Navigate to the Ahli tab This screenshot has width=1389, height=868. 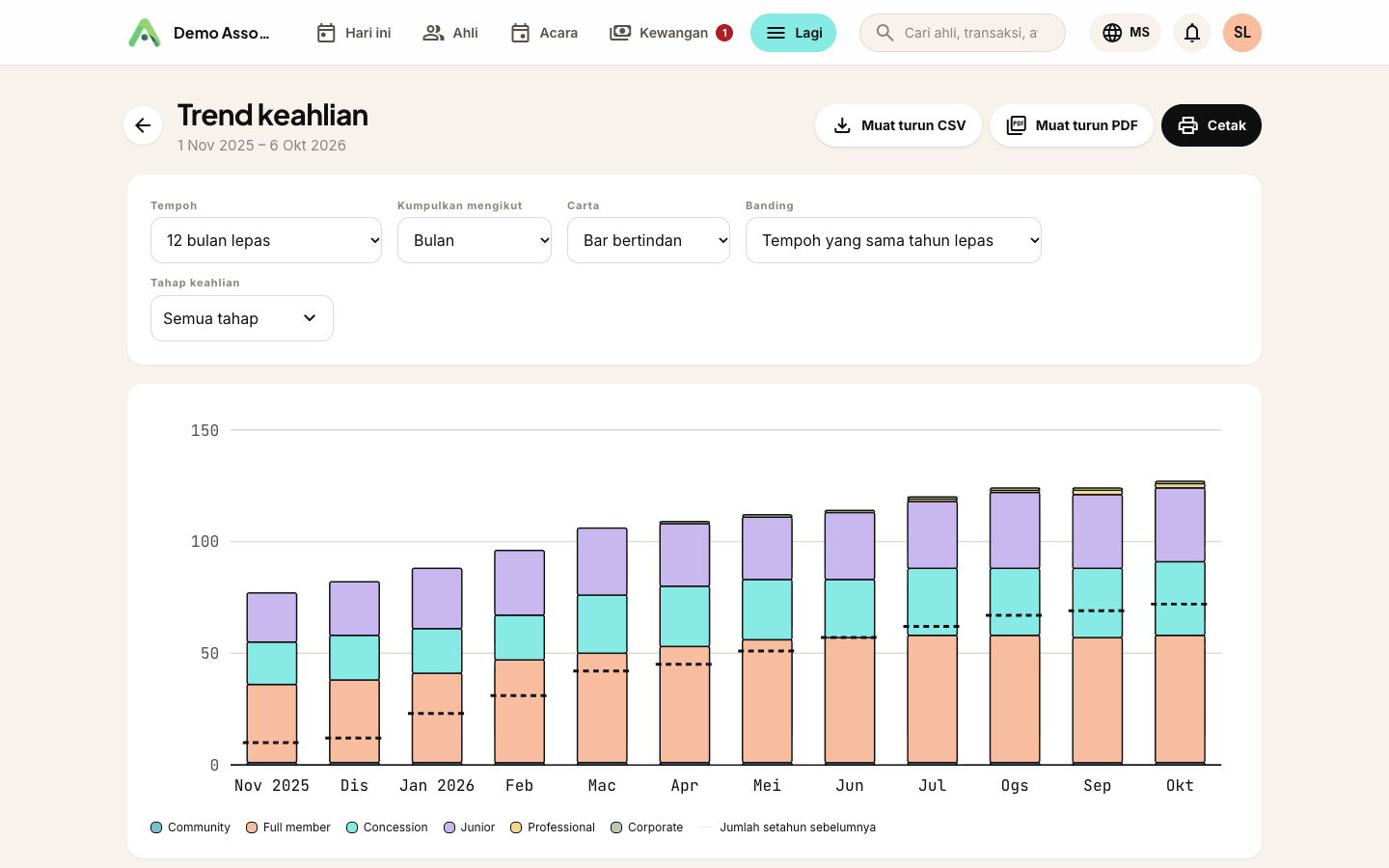click(450, 33)
